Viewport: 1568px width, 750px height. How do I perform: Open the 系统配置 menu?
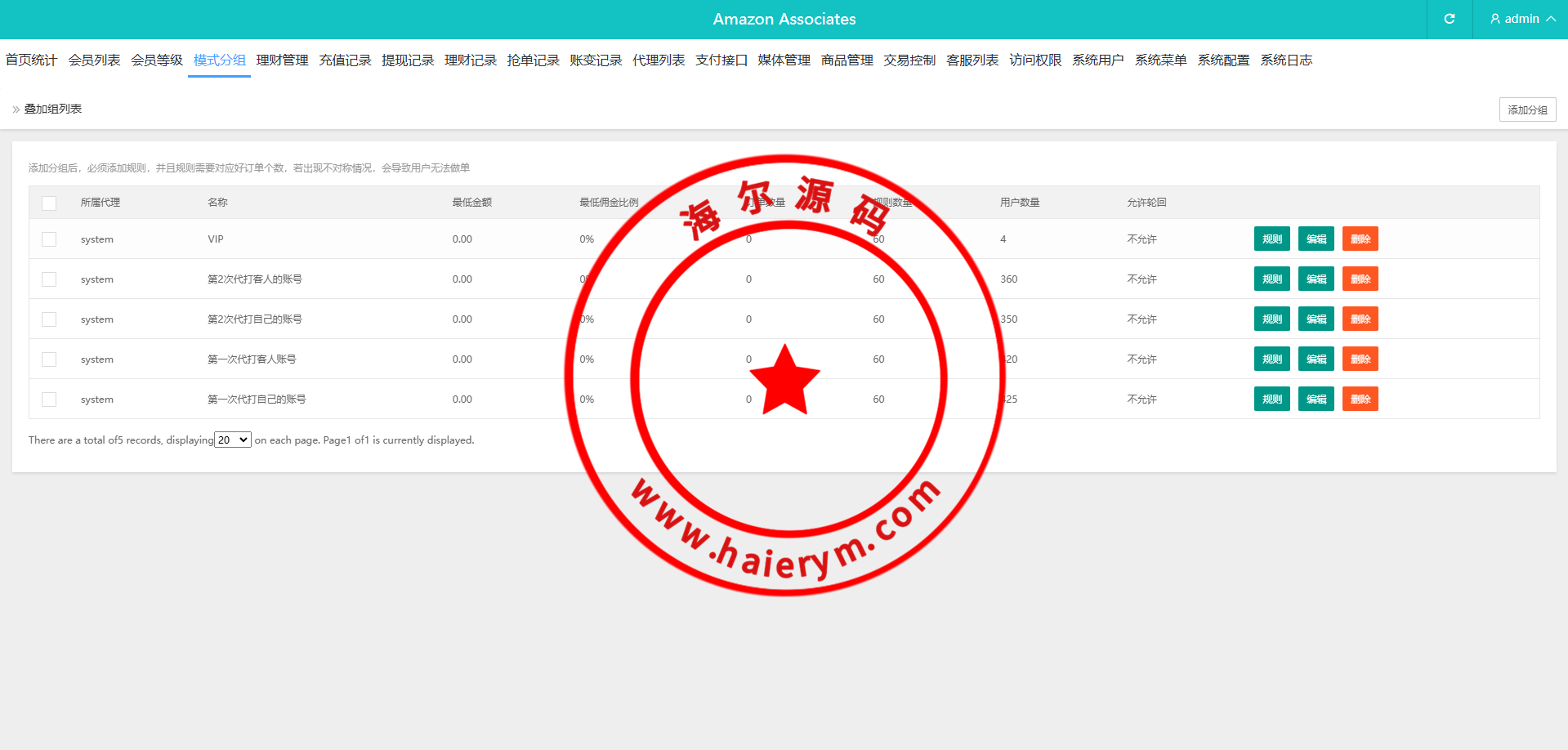[1223, 60]
